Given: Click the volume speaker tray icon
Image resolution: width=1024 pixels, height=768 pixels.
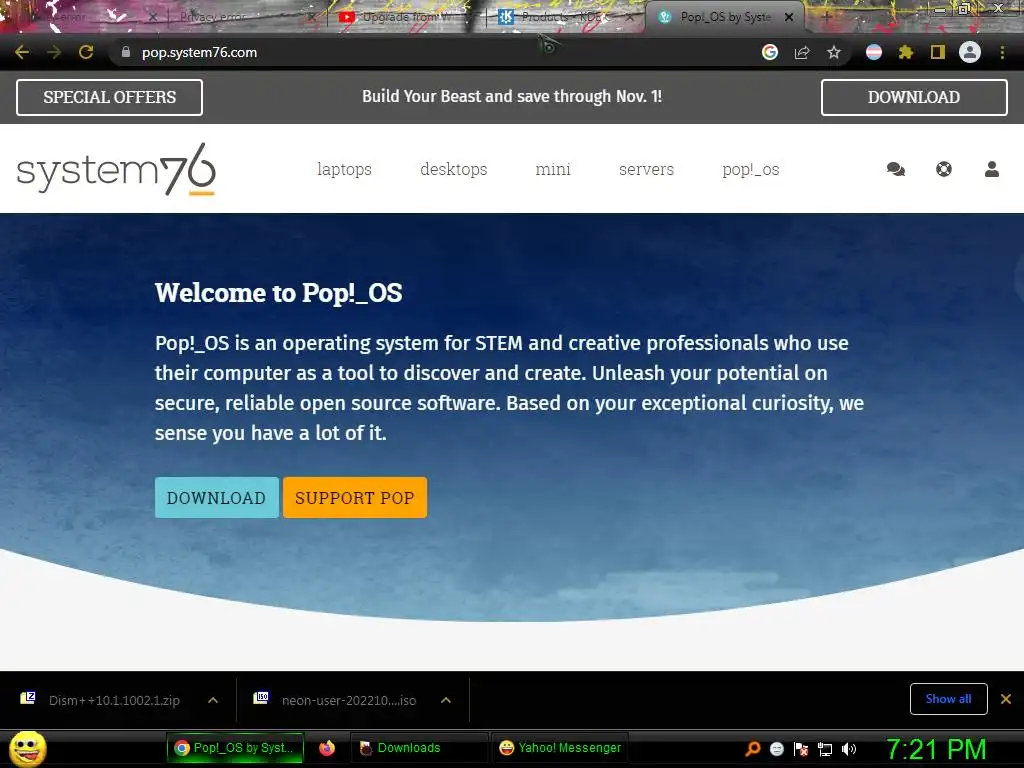Looking at the screenshot, I should click(x=849, y=749).
